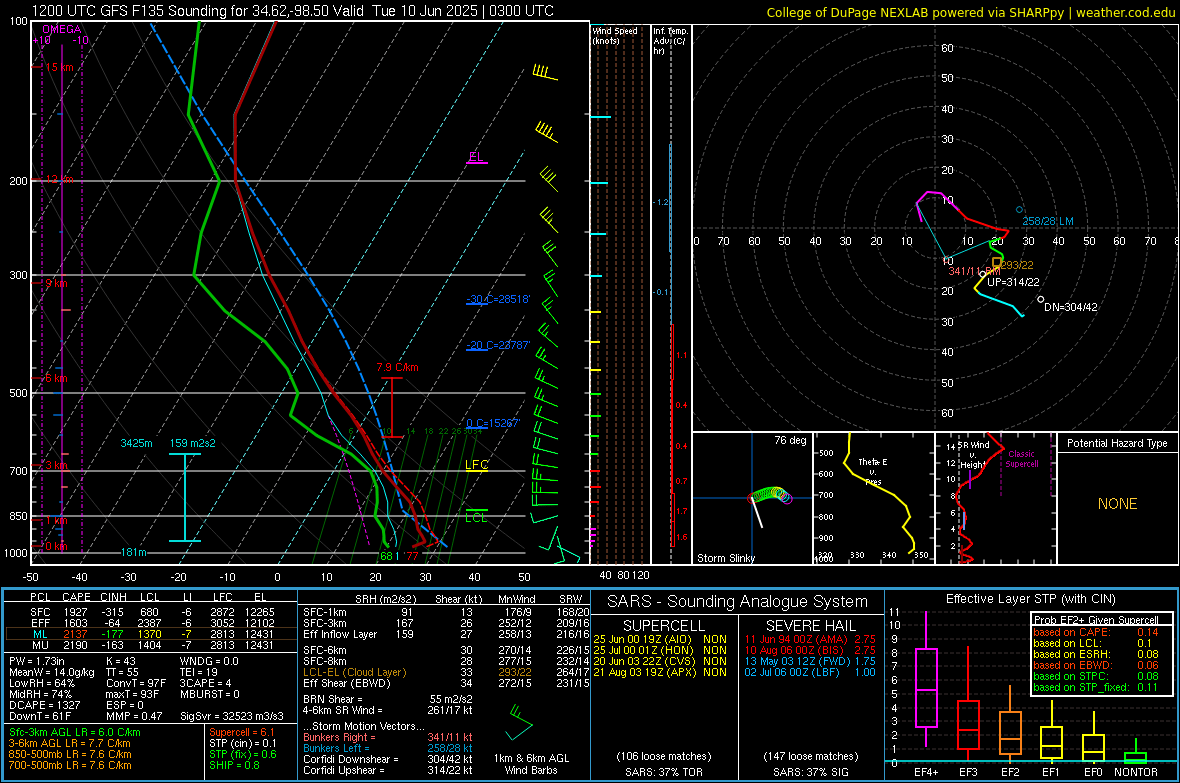The width and height of the screenshot is (1180, 783).
Task: Click the yellow LFC marker label
Action: [476, 465]
